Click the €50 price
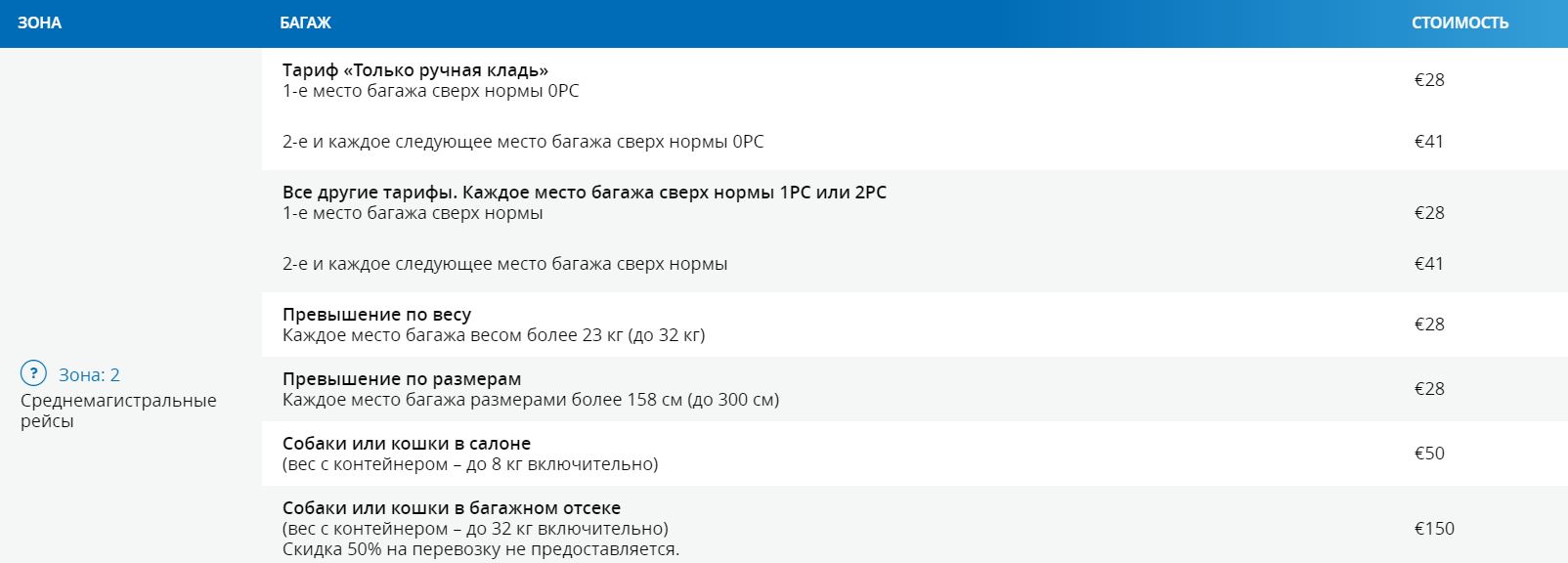This screenshot has width=1568, height=563. (x=1428, y=454)
